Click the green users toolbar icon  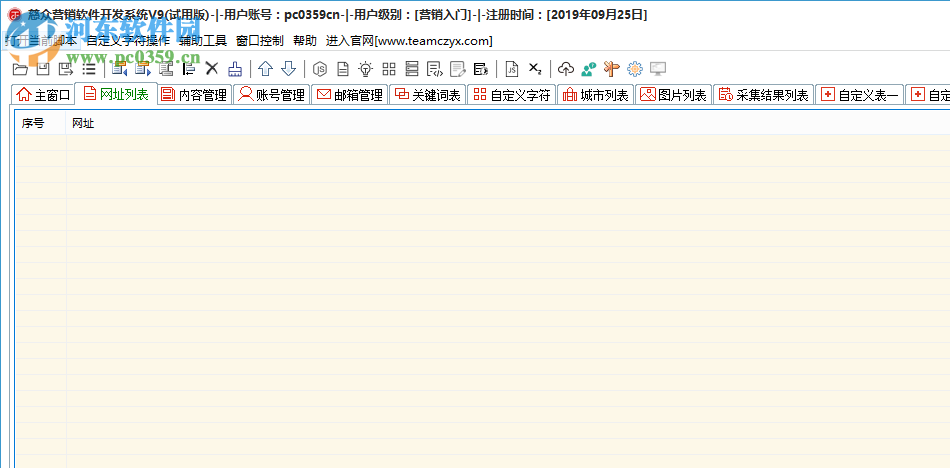coord(588,69)
